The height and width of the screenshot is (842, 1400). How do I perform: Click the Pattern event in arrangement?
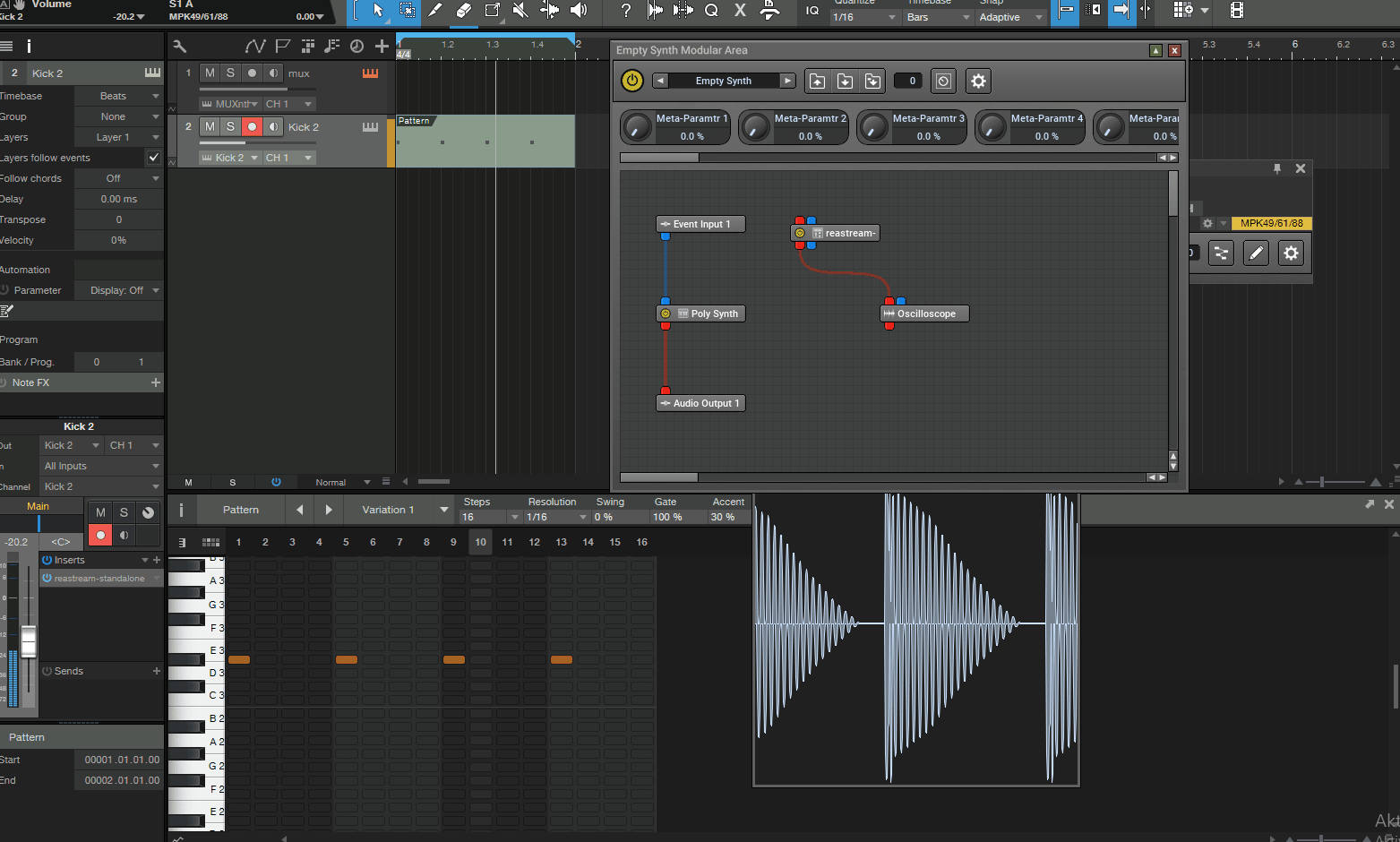pos(485,141)
